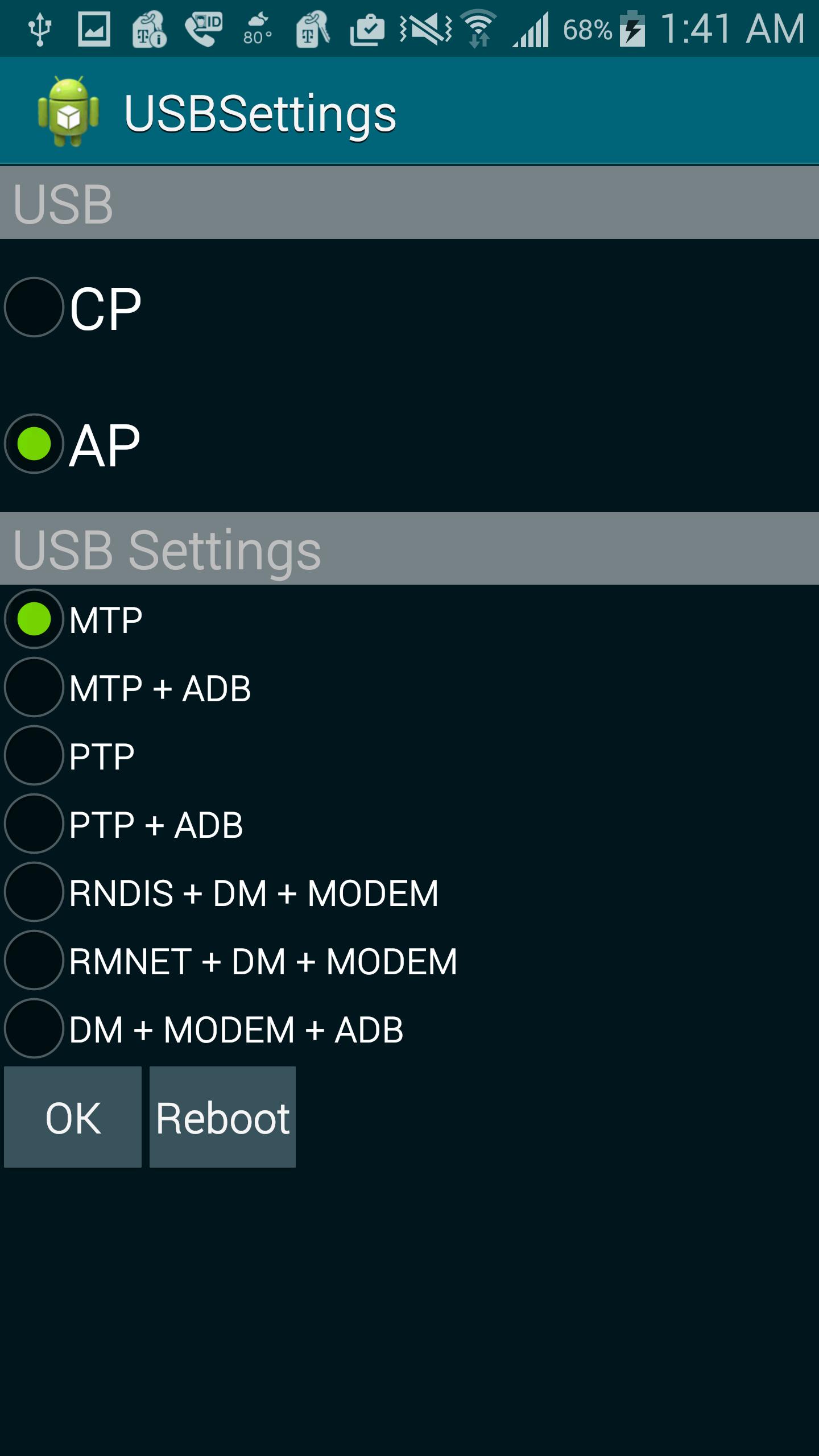Screen dimensions: 819x1456
Task: Select the AP radio option
Action: click(x=73, y=444)
